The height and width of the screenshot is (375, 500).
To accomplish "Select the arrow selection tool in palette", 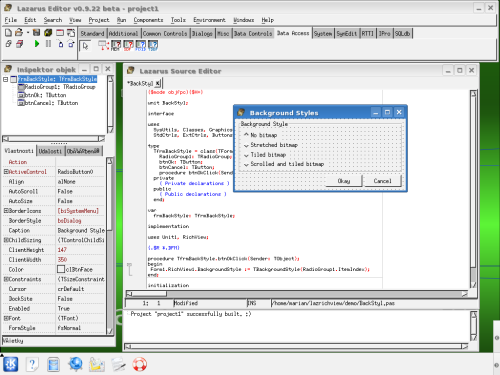I will pos(86,46).
